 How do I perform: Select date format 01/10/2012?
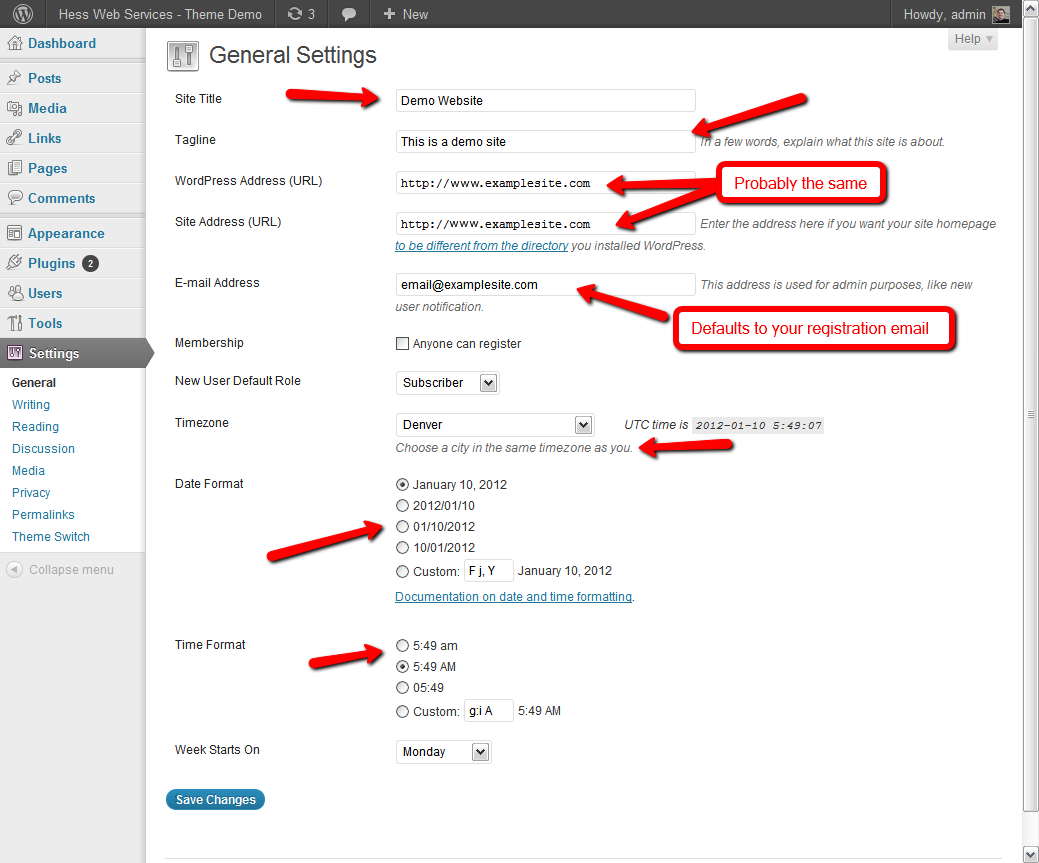402,527
